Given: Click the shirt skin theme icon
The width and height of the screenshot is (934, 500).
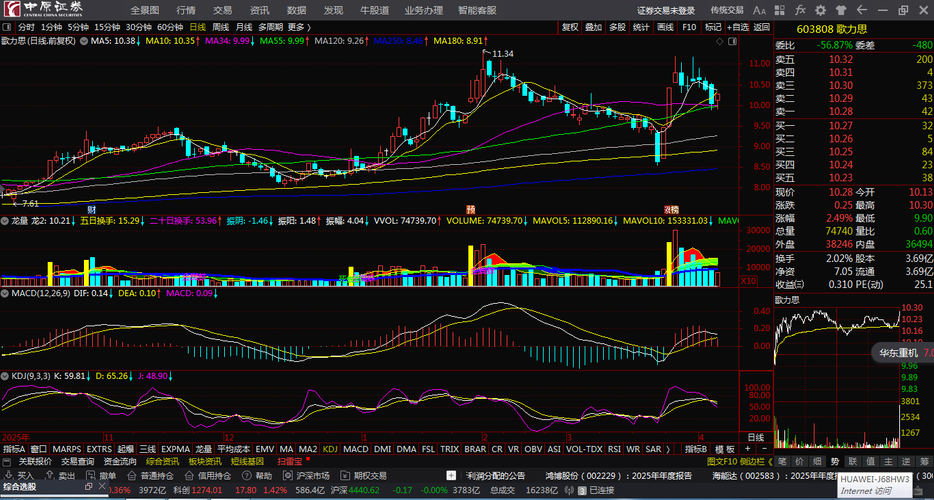Looking at the screenshot, I should (841, 10).
